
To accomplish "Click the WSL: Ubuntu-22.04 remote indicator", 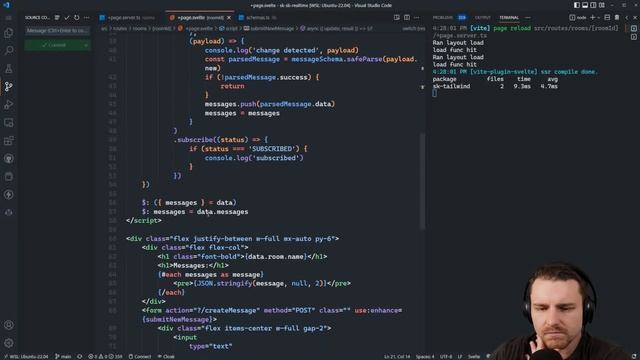I will pos(26,356).
